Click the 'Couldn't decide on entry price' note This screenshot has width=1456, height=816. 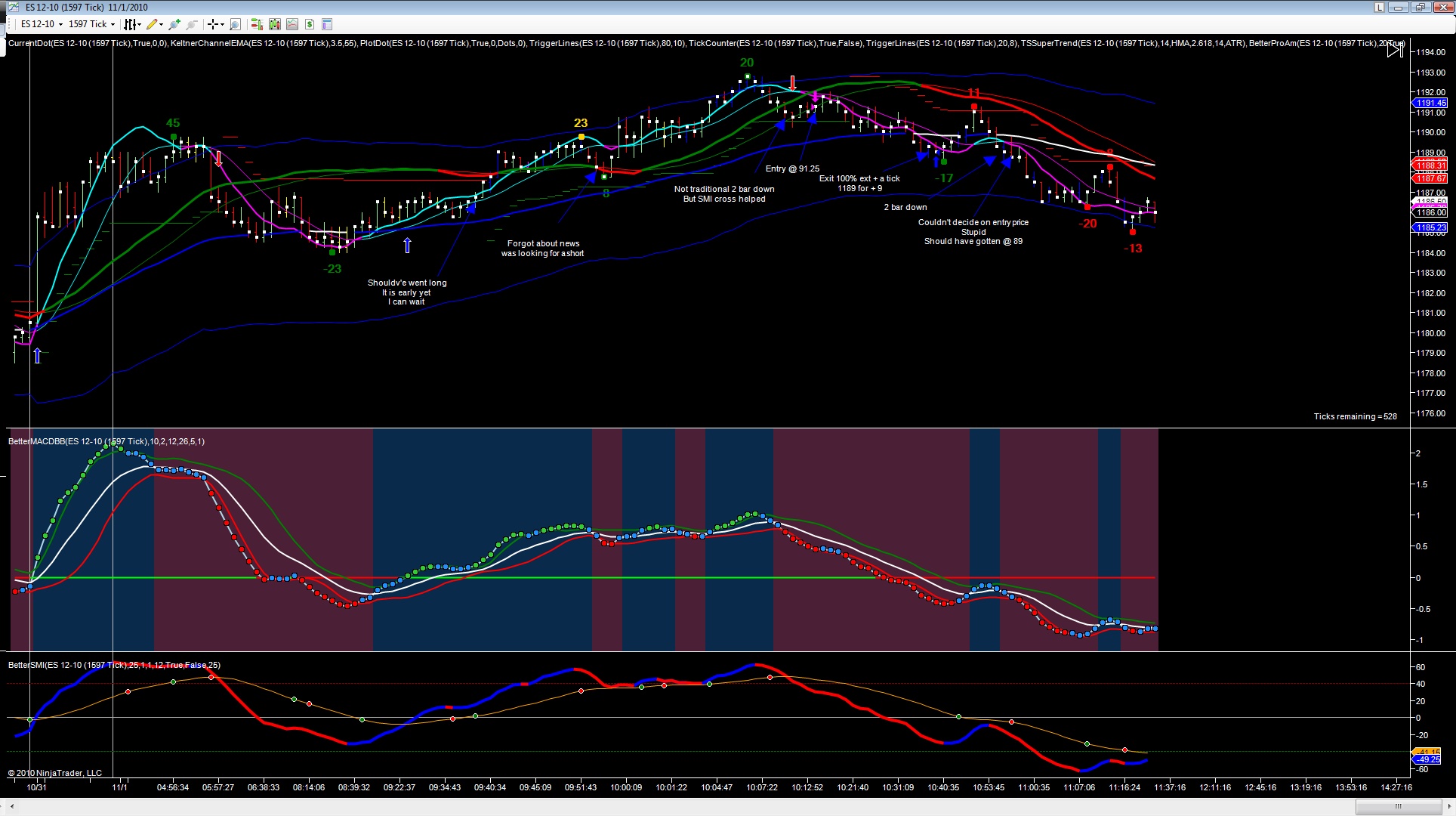(973, 223)
